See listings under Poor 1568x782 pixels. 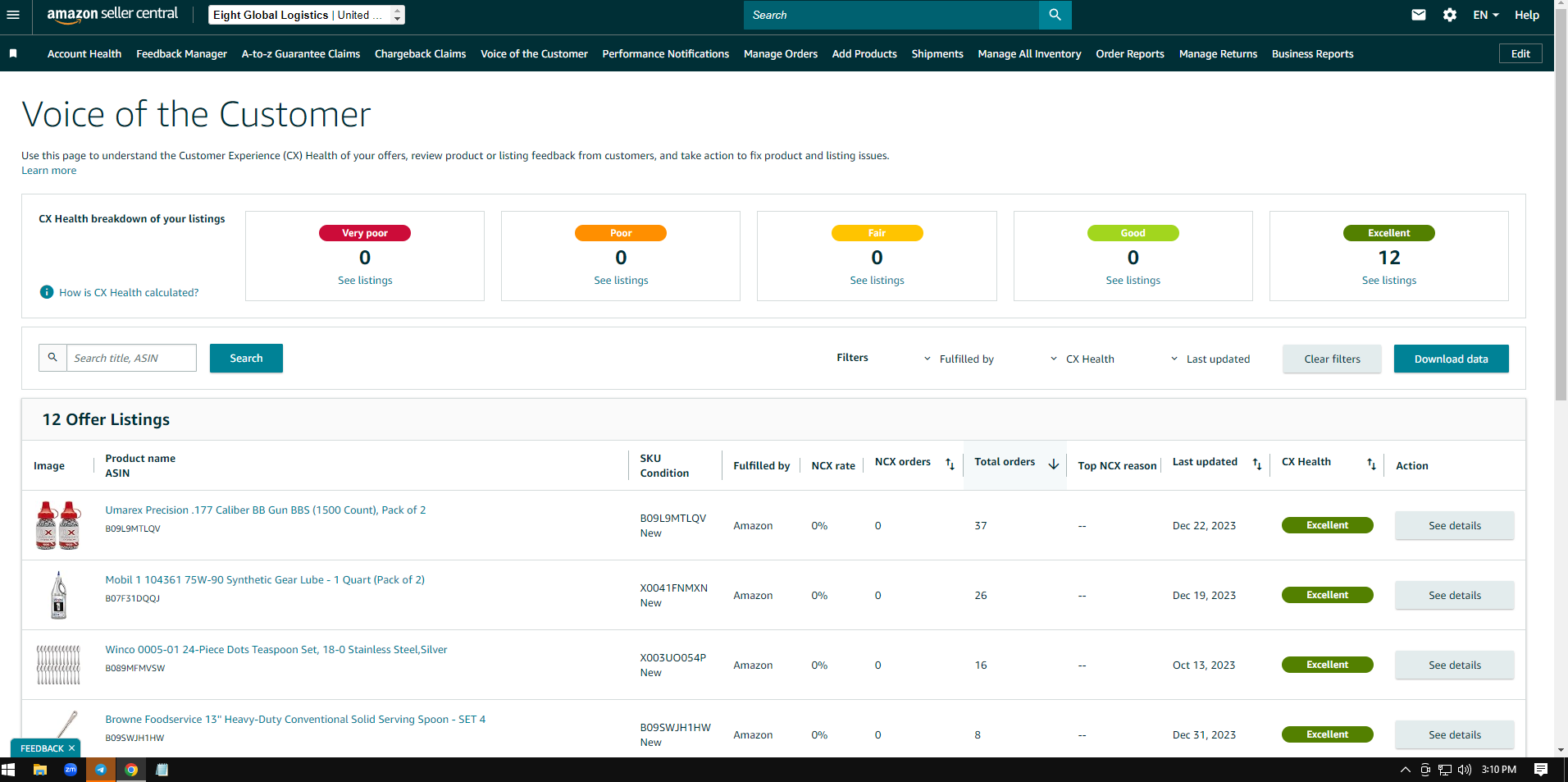[x=621, y=281]
